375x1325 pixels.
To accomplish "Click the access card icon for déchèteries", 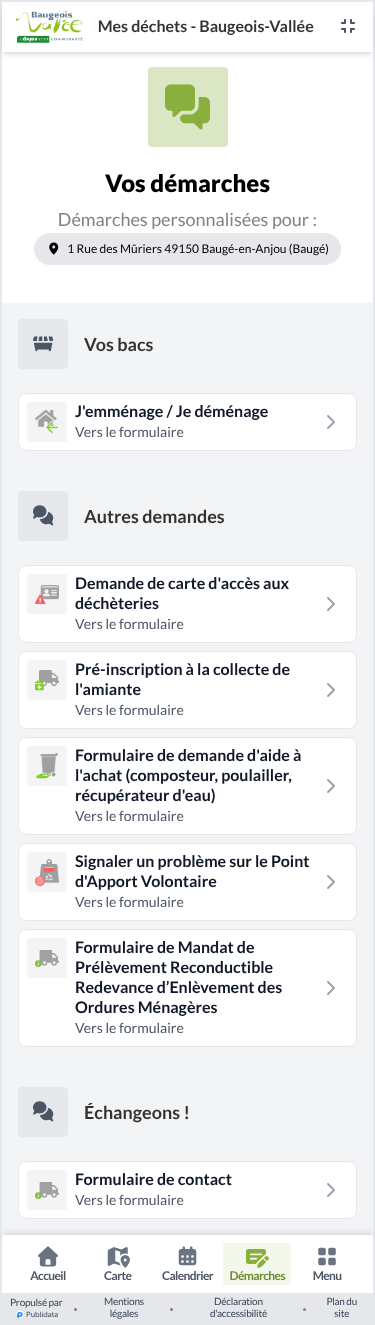I will [47, 594].
